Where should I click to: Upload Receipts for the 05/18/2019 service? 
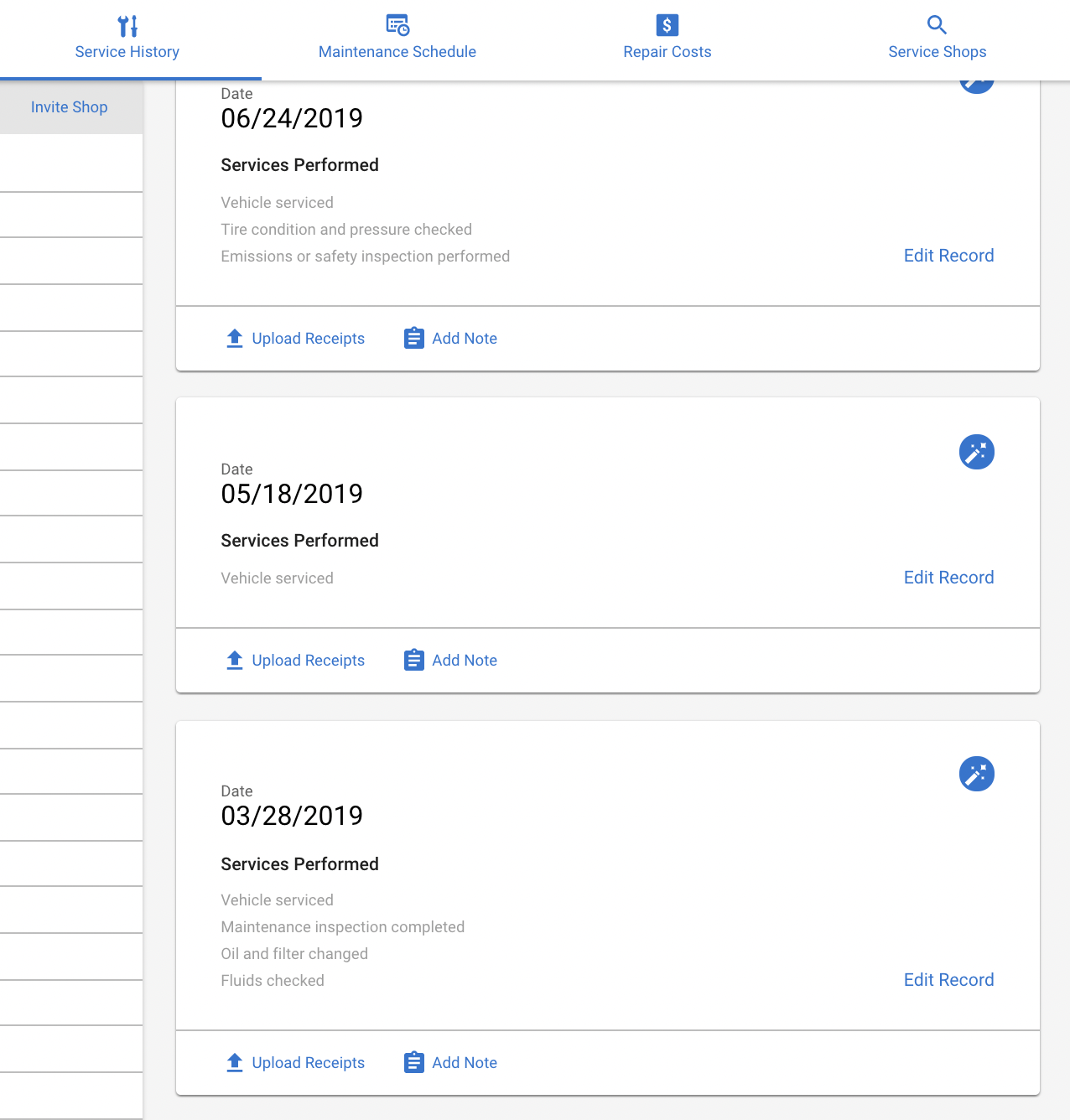295,661
